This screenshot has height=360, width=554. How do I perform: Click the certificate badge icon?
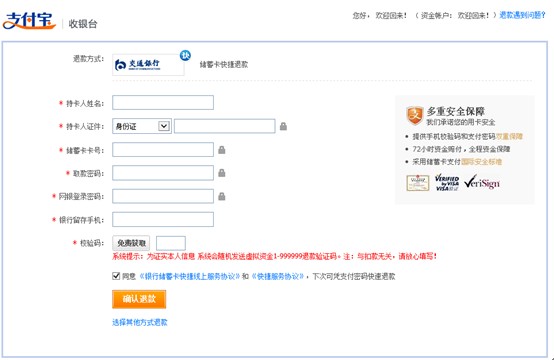click(x=418, y=183)
